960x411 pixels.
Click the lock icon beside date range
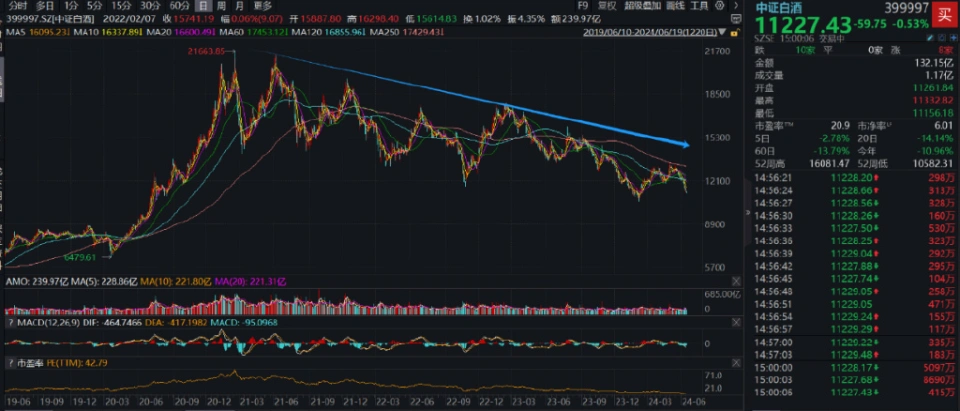pos(736,33)
